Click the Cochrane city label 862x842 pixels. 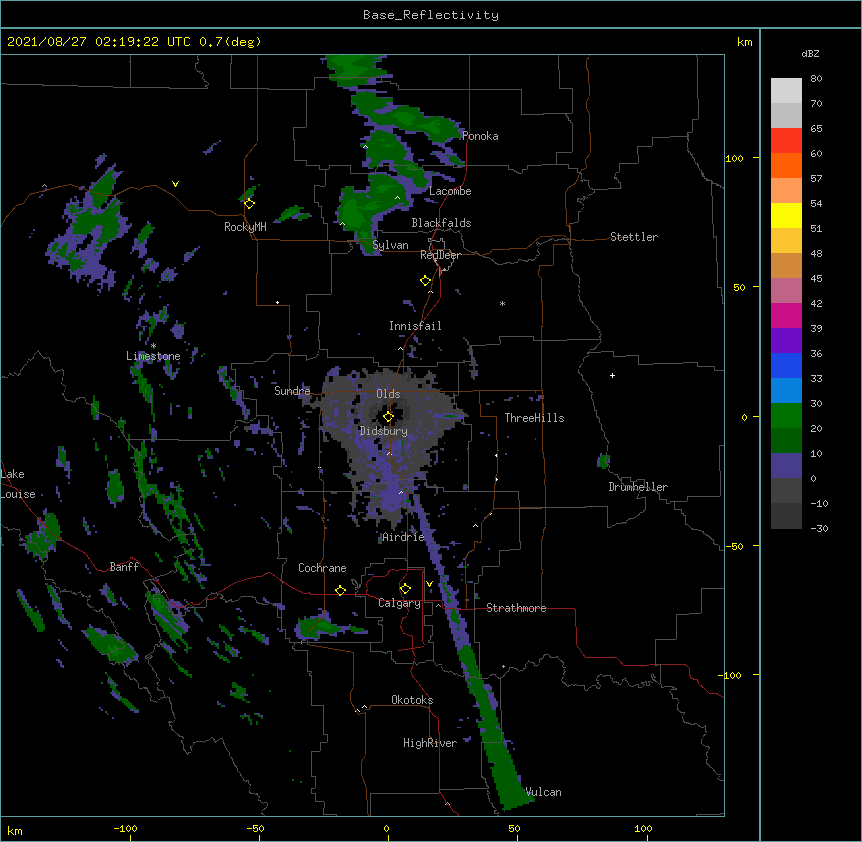(322, 568)
